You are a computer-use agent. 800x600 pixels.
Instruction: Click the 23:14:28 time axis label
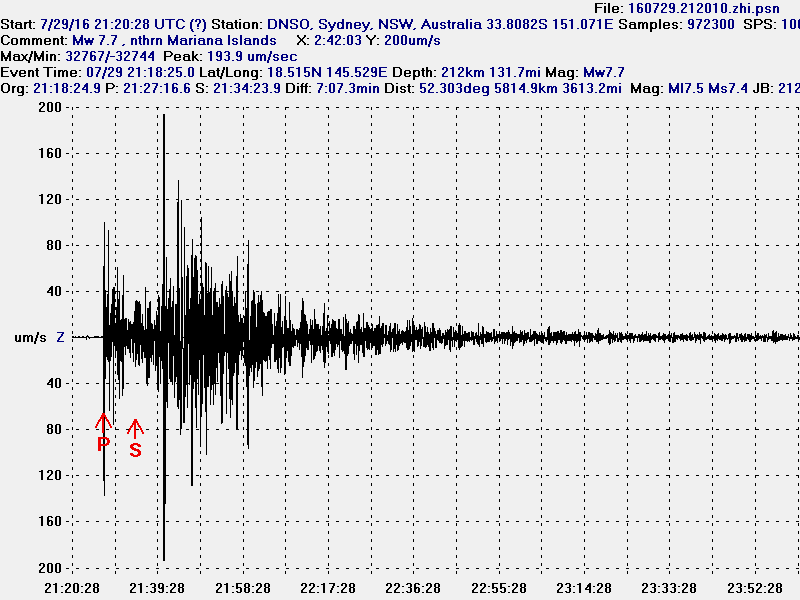point(584,588)
